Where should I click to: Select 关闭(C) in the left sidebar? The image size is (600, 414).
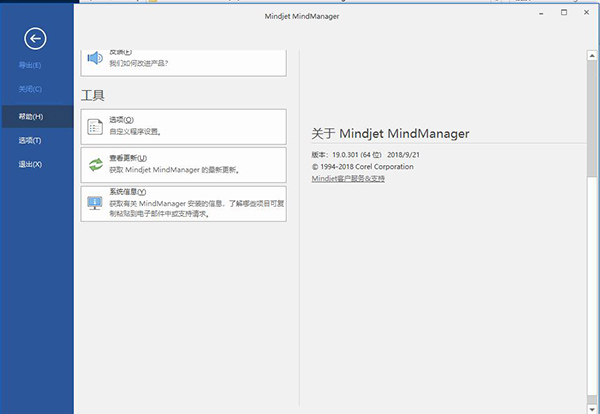(30, 89)
